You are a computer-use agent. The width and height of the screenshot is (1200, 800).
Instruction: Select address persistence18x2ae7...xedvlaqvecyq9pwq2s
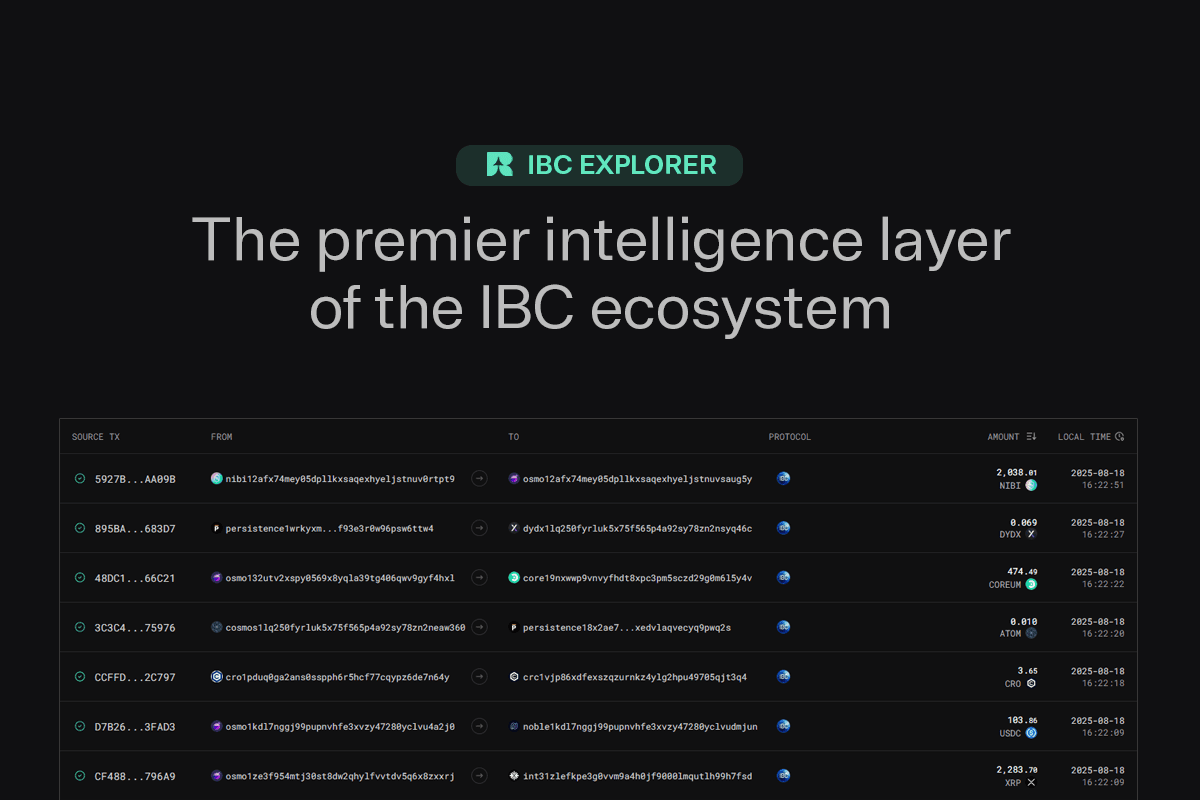point(627,627)
